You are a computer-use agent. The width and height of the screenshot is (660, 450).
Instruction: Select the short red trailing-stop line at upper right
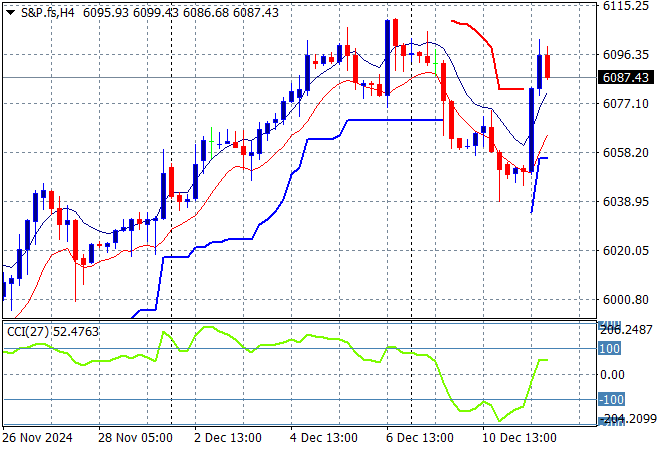tap(487, 55)
